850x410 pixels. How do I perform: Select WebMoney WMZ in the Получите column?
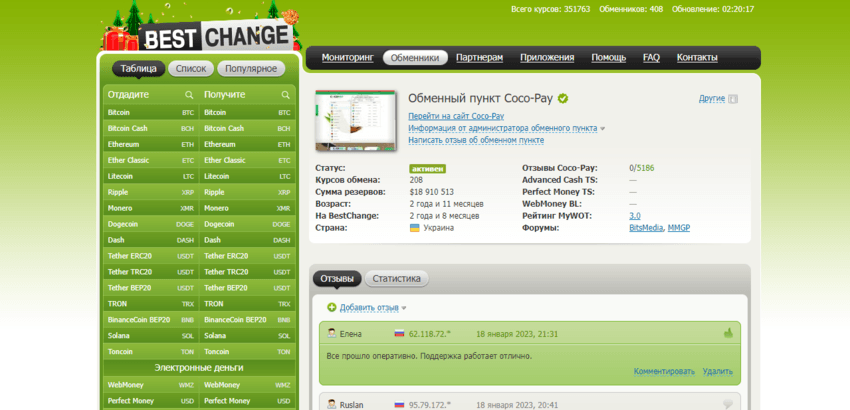coord(247,385)
